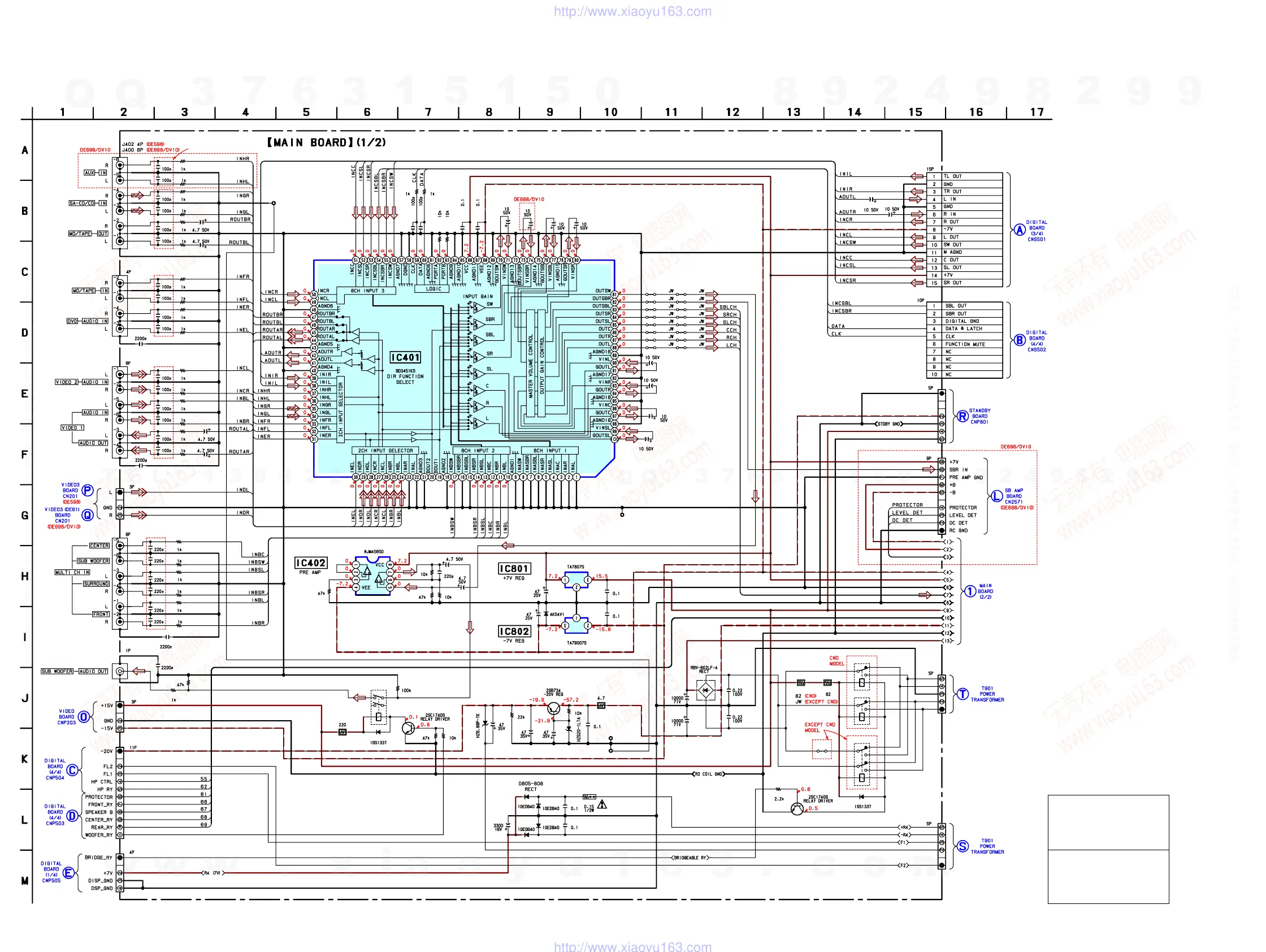Viewport: 1266px width, 952px height.
Task: Click the IC802 -7V REG label
Action: [x=514, y=631]
